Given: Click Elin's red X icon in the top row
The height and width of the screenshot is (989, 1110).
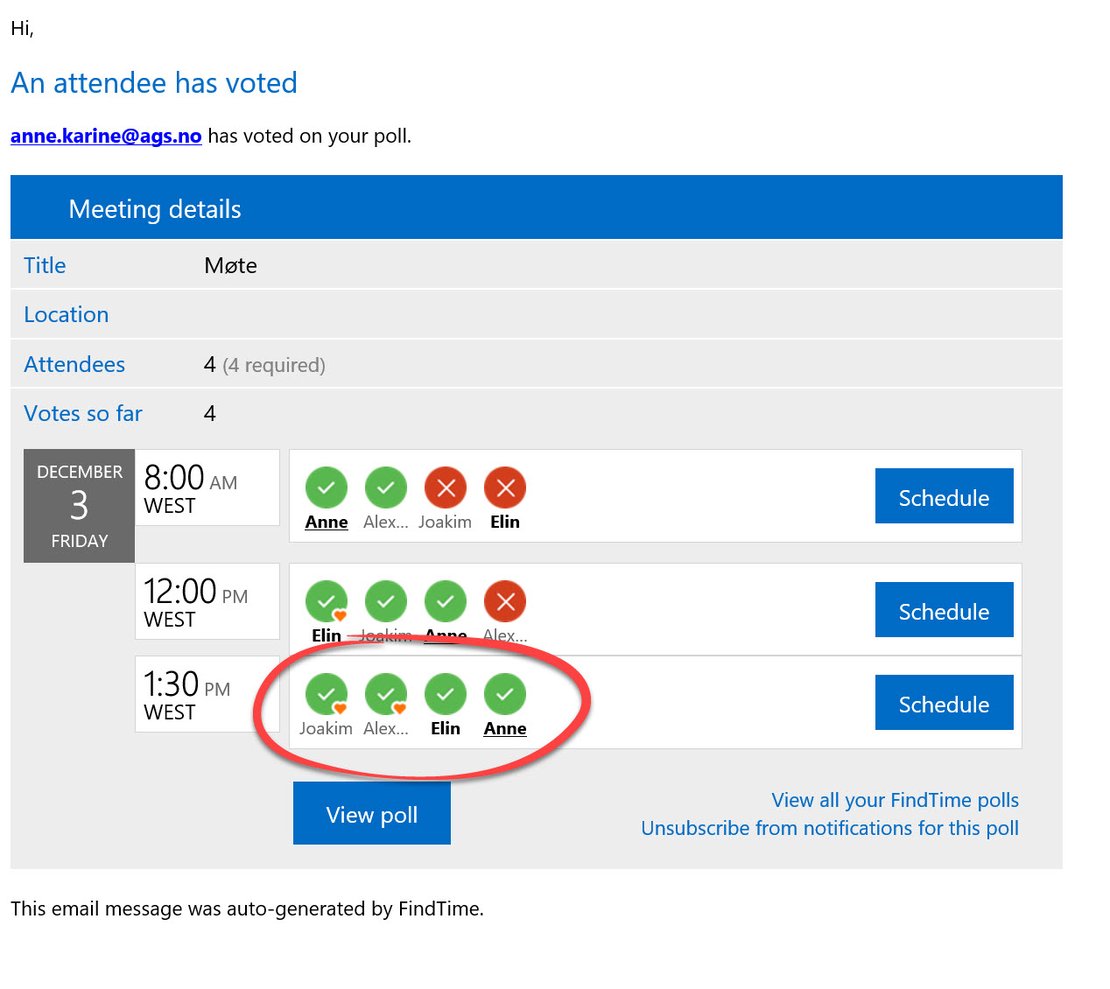Looking at the screenshot, I should (505, 488).
